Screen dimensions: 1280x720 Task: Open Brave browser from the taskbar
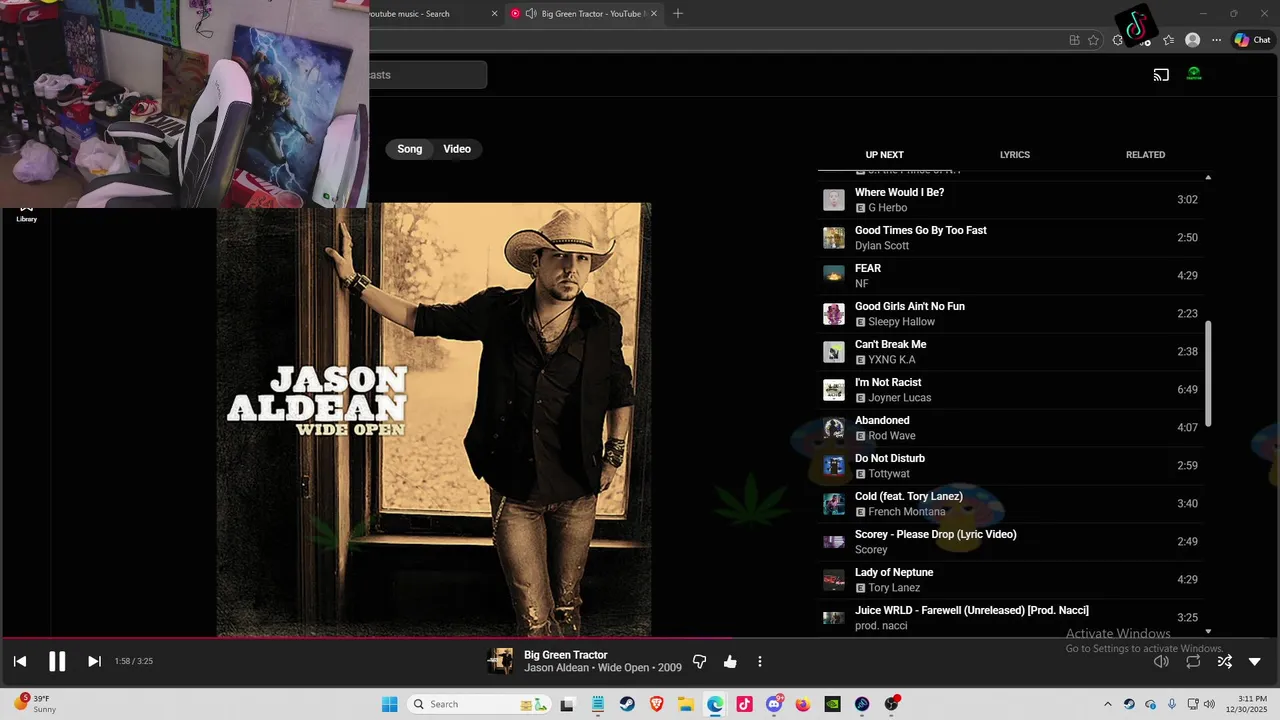(x=657, y=704)
